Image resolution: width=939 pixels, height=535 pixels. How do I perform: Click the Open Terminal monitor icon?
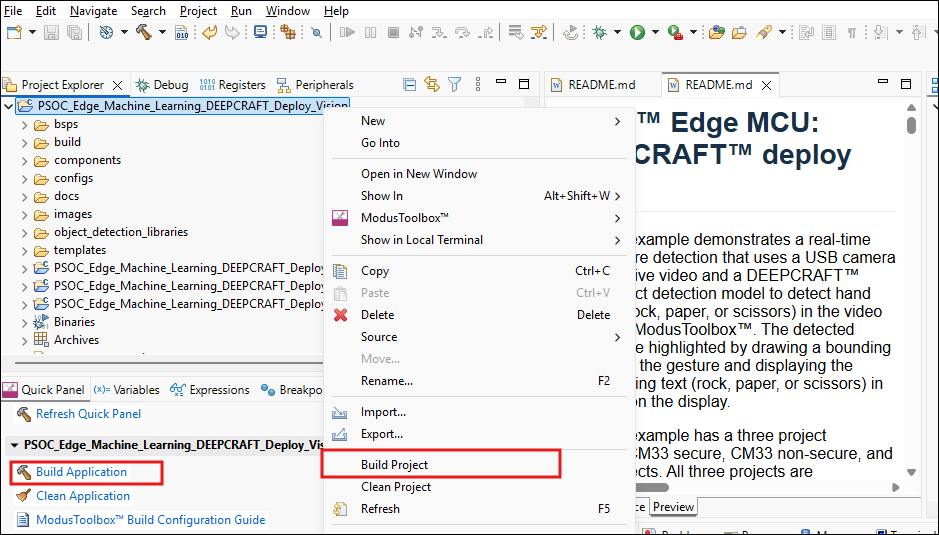260,32
